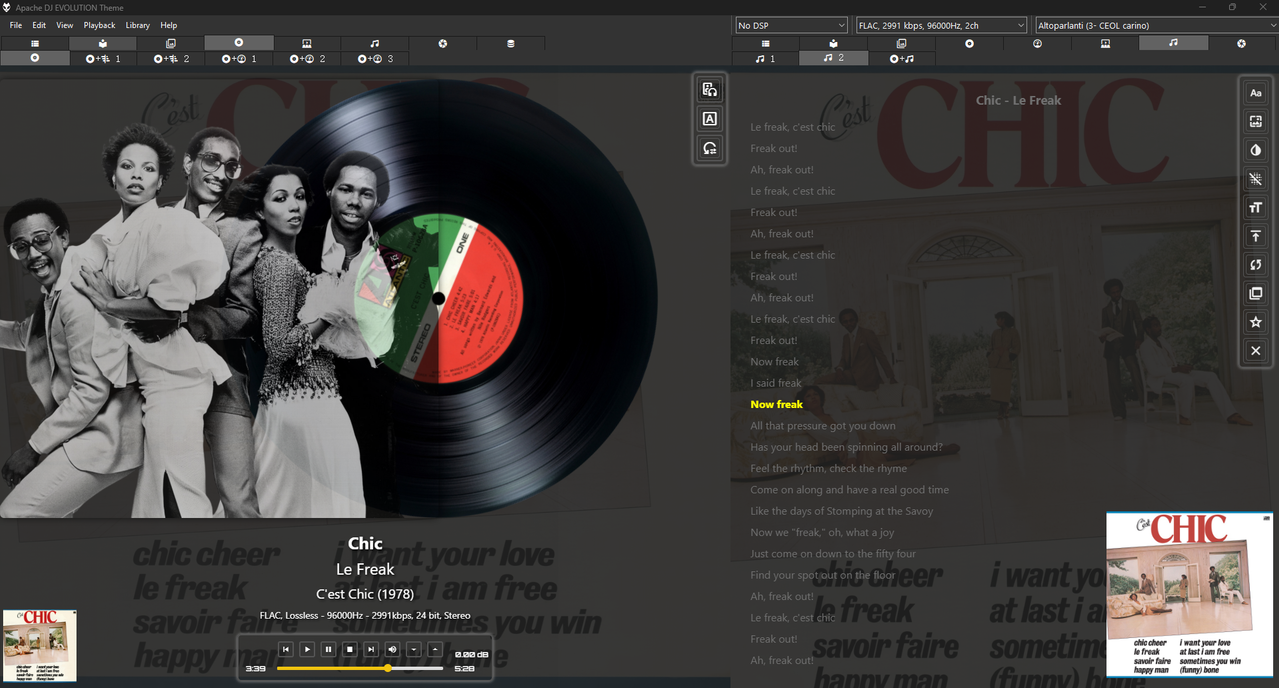
Task: Open the View menu
Action: tap(65, 25)
